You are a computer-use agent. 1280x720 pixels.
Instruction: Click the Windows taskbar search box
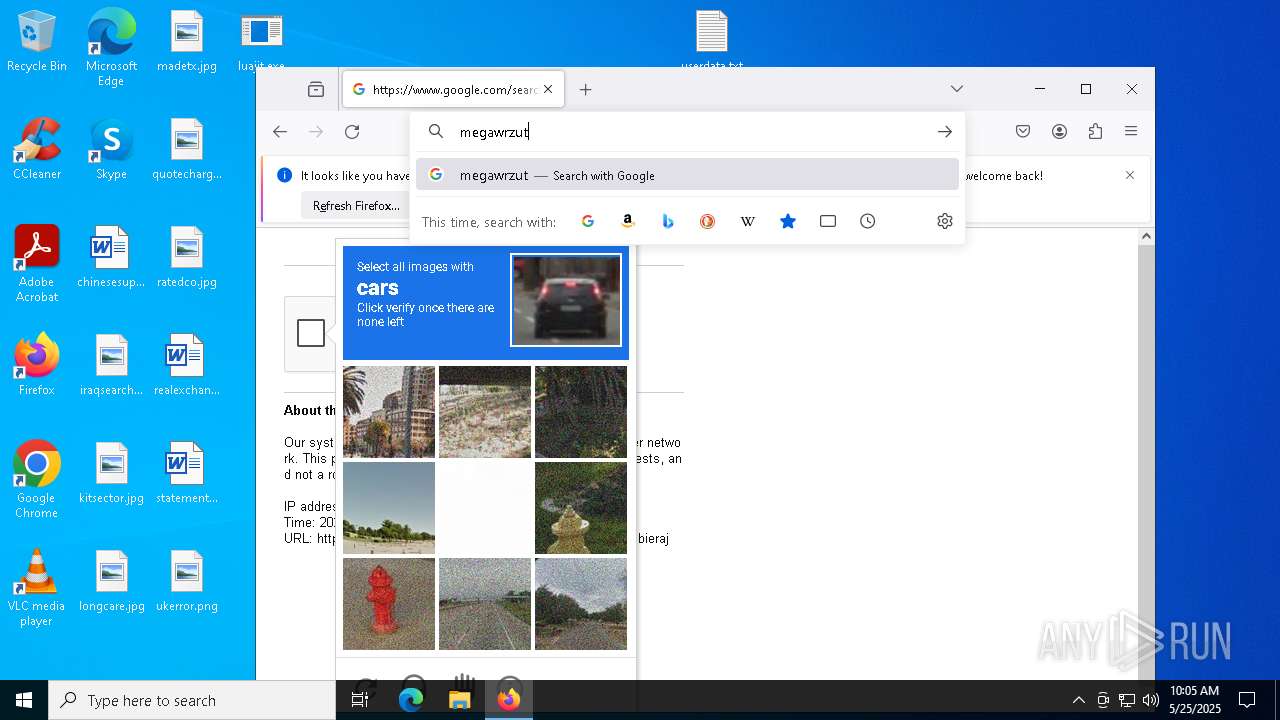(192, 700)
